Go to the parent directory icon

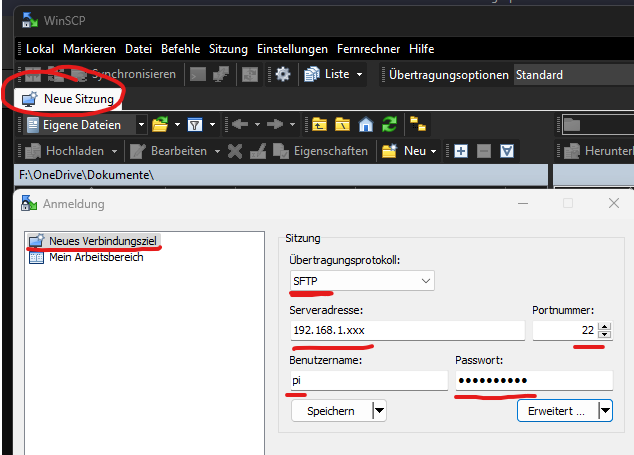pyautogui.click(x=319, y=125)
